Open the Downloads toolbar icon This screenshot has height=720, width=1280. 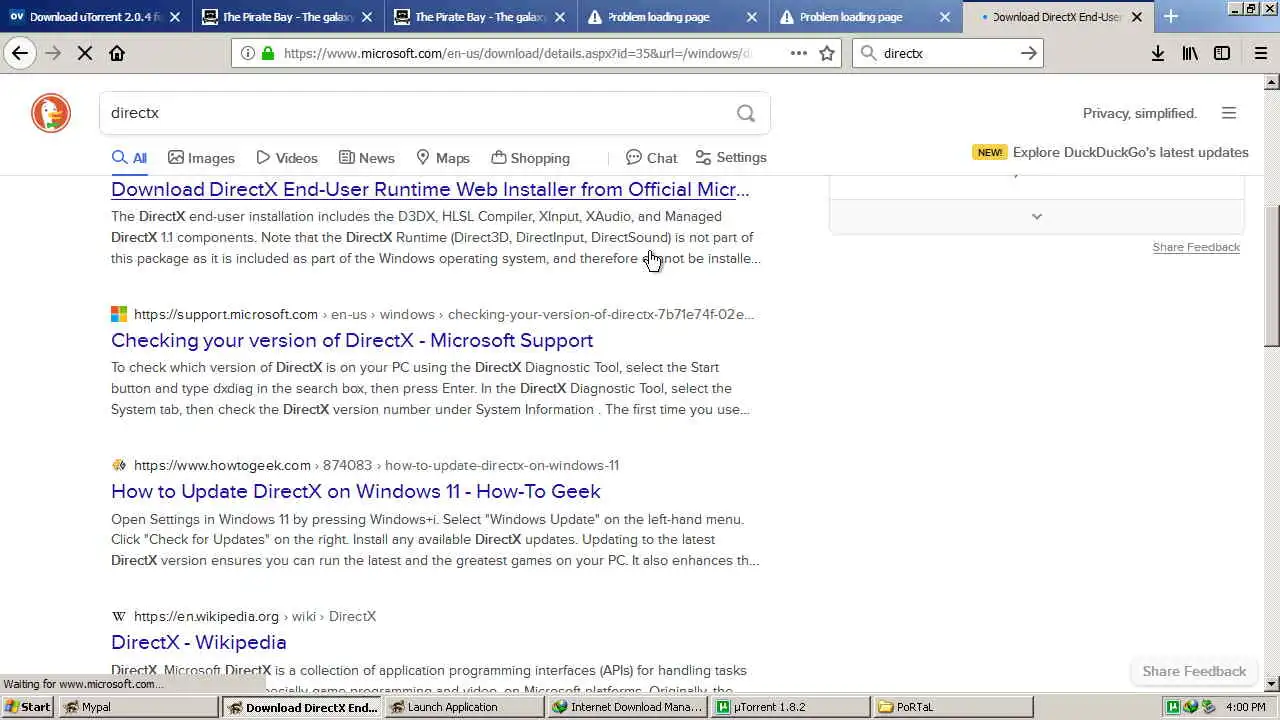1158,53
